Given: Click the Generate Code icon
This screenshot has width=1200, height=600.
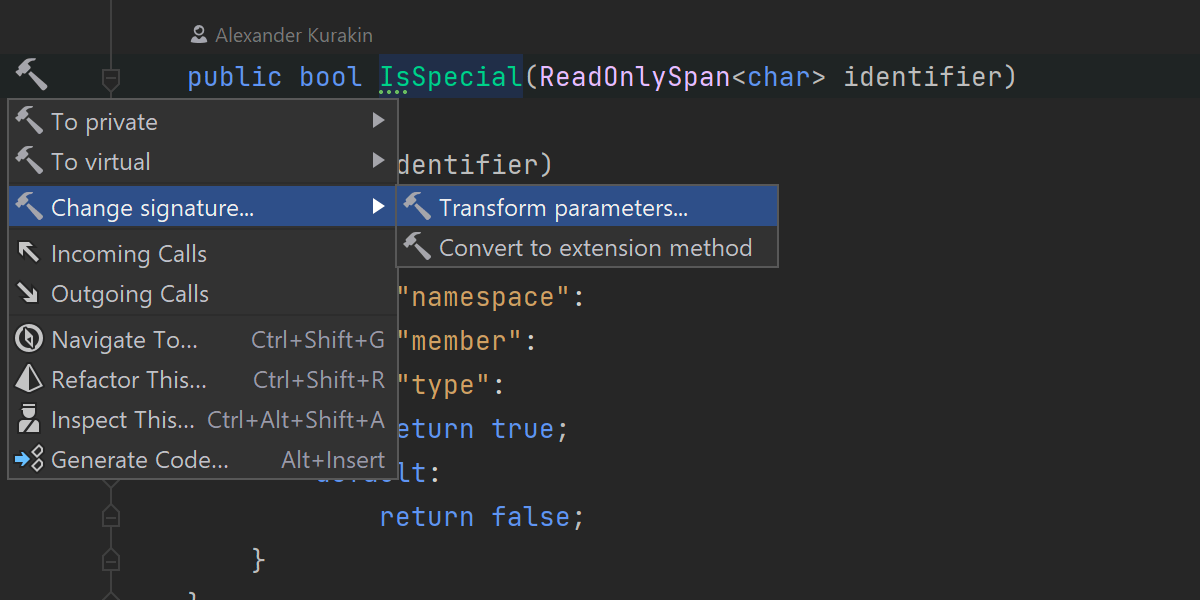Looking at the screenshot, I should [x=29, y=460].
